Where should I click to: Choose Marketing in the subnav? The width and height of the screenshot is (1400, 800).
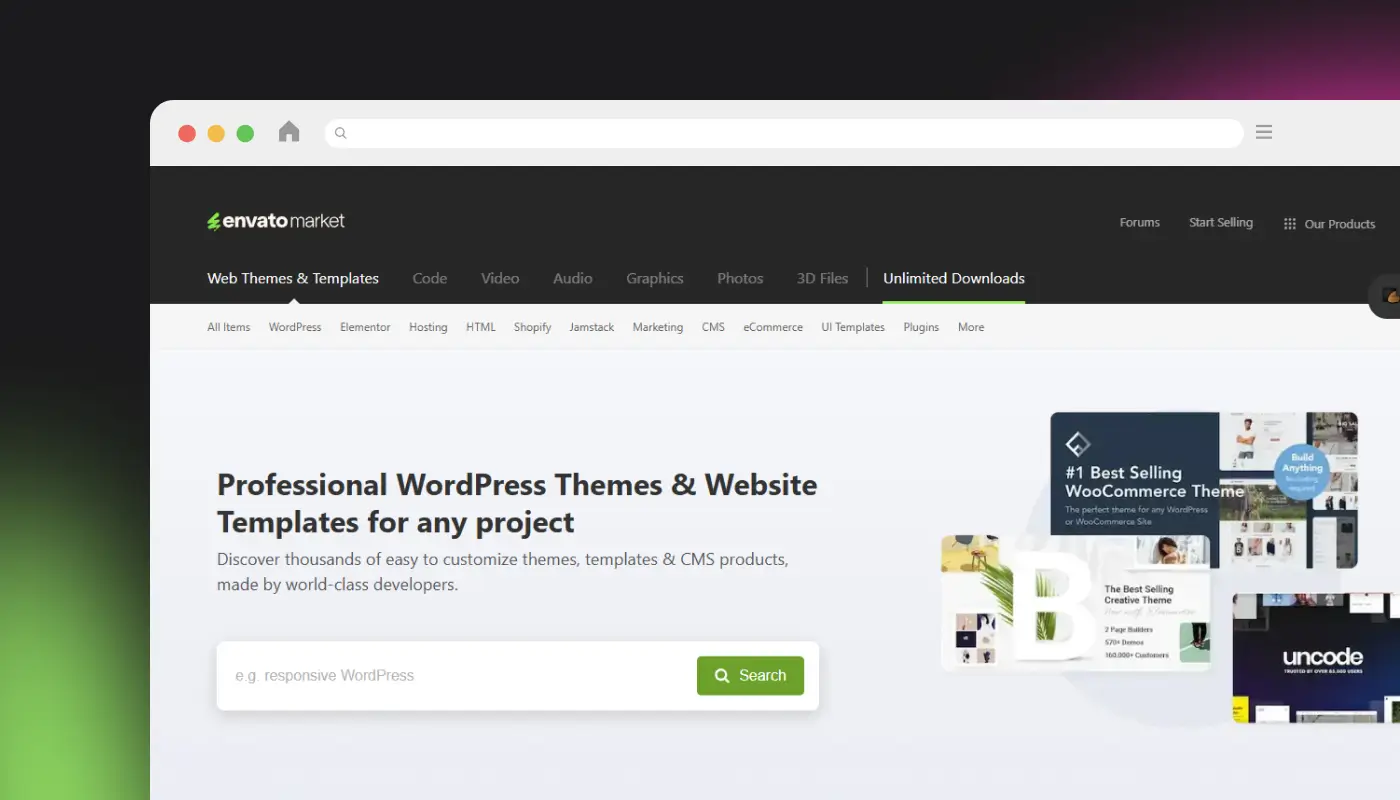(658, 327)
